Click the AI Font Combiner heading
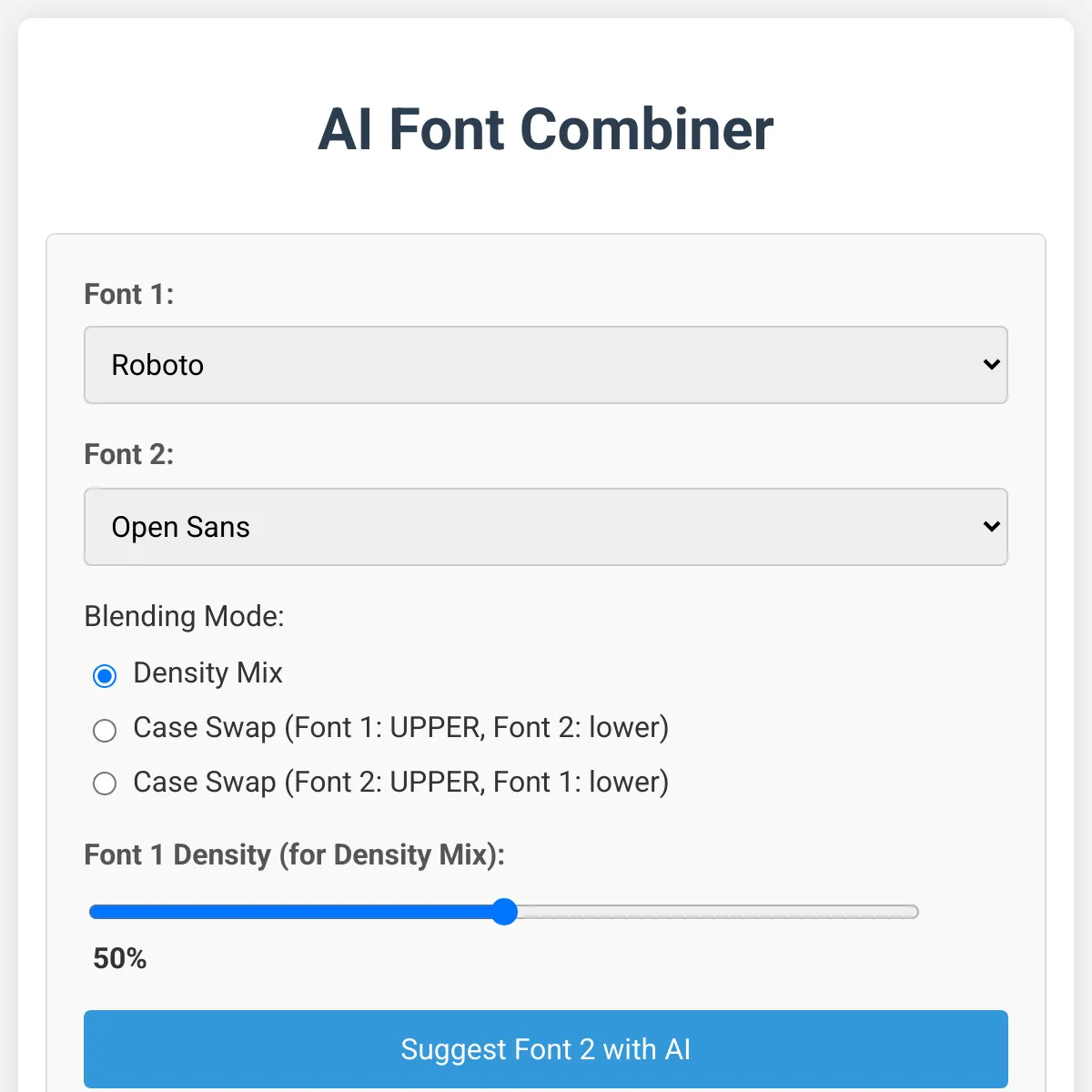 pos(546,129)
